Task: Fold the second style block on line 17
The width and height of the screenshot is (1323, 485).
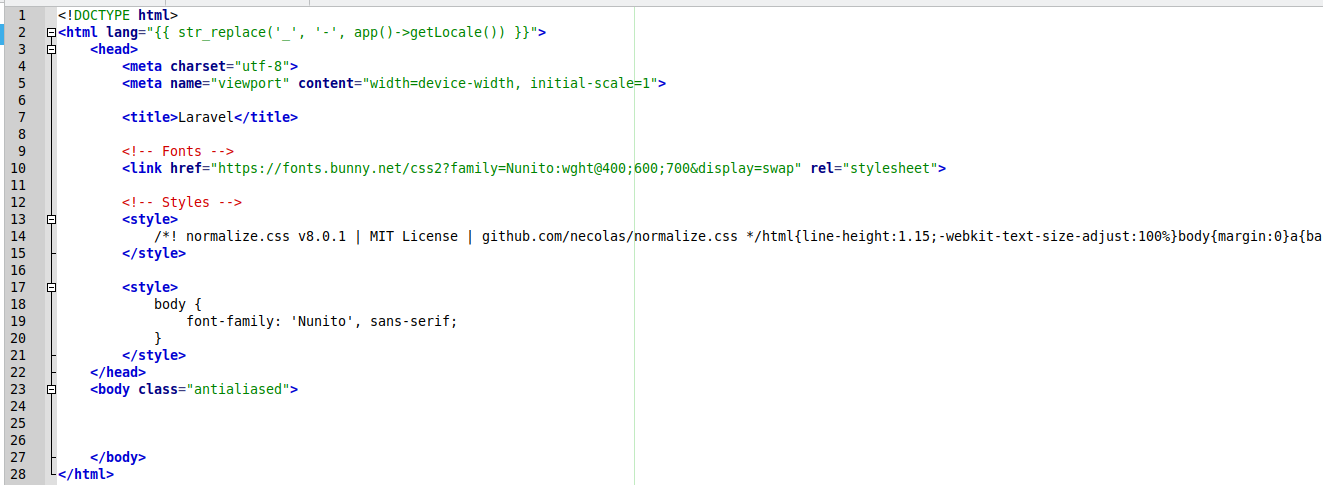Action: coord(51,288)
